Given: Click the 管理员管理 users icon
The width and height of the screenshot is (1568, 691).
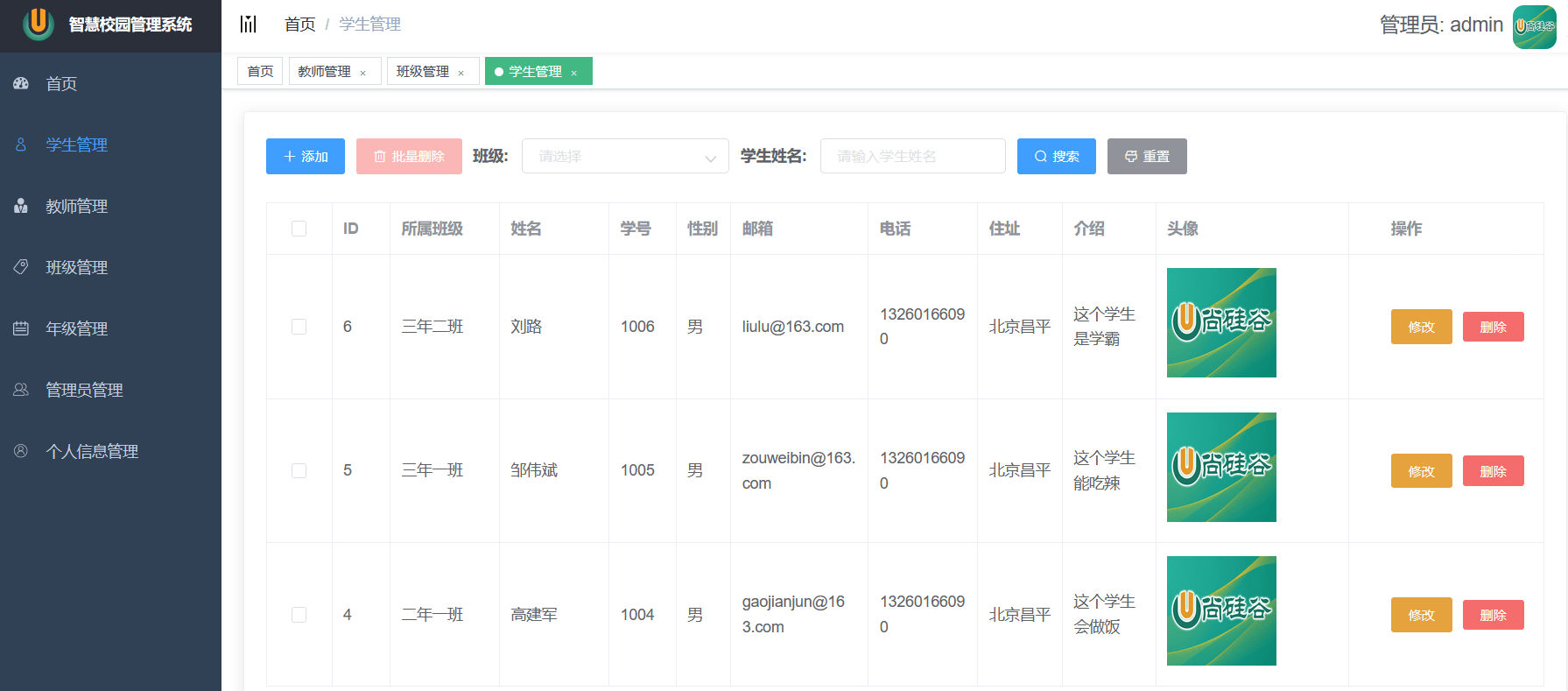Looking at the screenshot, I should click(21, 390).
